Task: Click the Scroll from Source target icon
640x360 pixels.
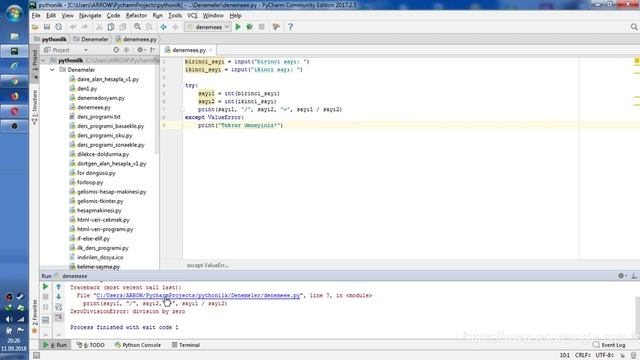Action: coord(116,50)
